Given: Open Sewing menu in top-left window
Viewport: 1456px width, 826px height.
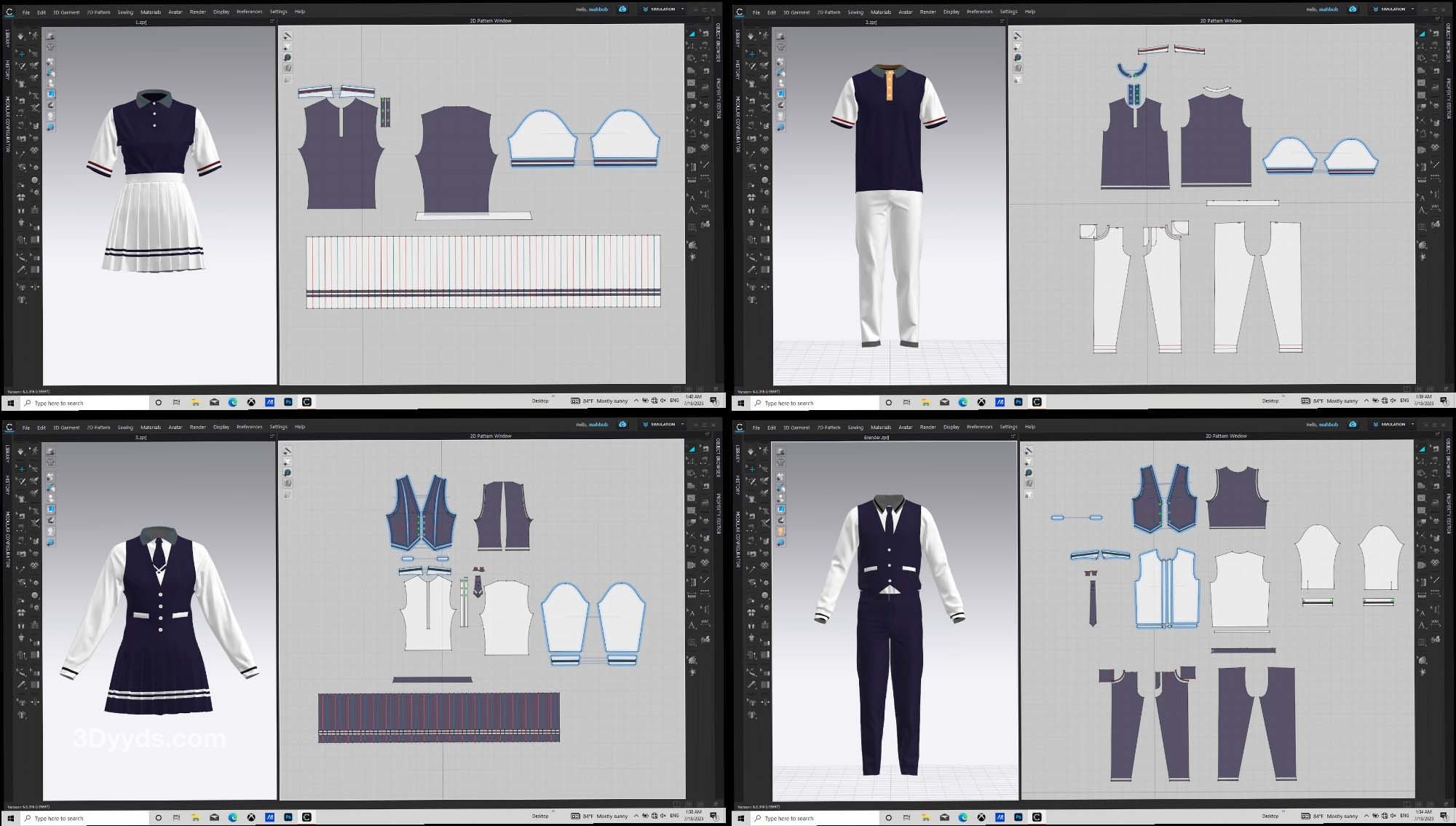Looking at the screenshot, I should pyautogui.click(x=125, y=12).
